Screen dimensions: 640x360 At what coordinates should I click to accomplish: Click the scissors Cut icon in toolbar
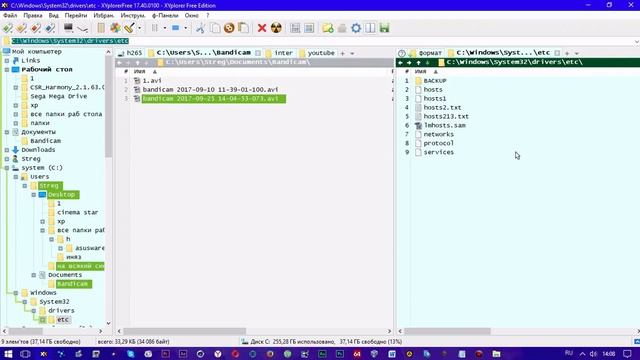tap(200, 28)
